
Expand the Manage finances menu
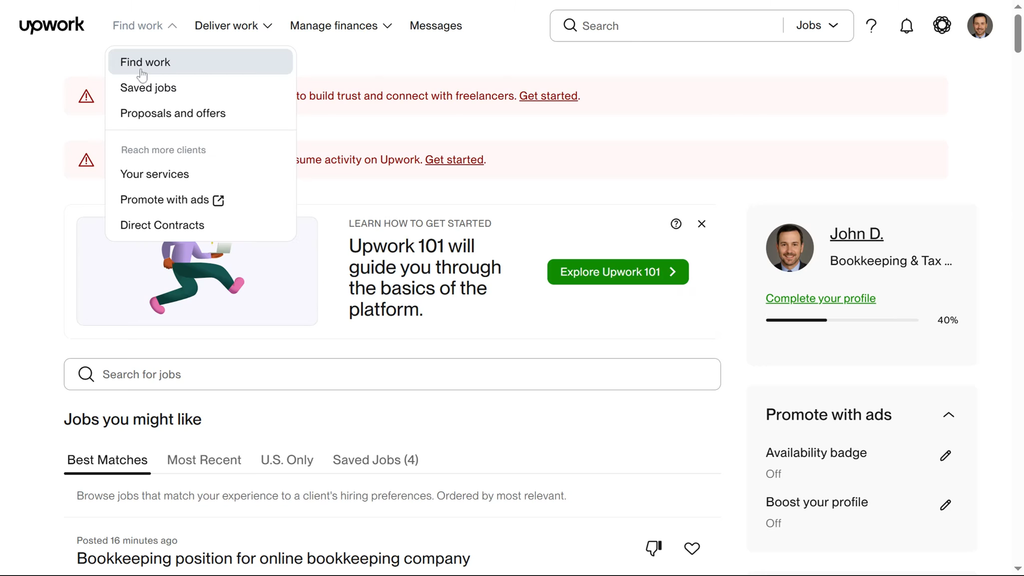tap(340, 26)
